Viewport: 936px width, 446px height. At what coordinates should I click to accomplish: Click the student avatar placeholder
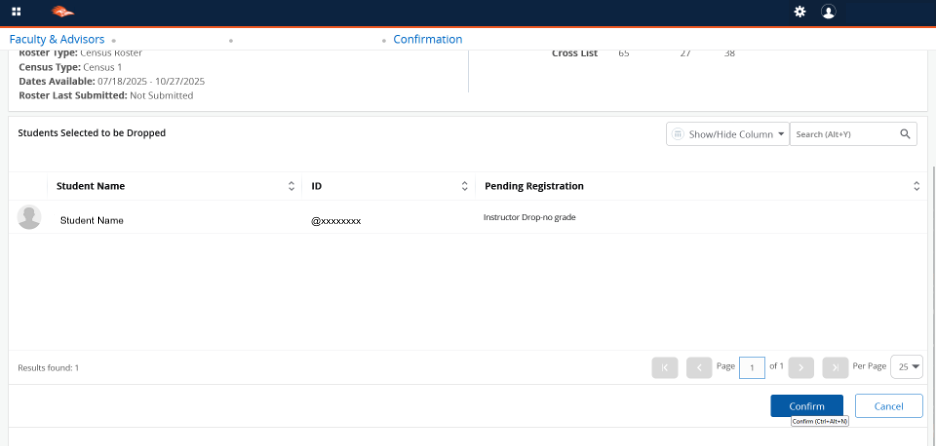(30, 218)
